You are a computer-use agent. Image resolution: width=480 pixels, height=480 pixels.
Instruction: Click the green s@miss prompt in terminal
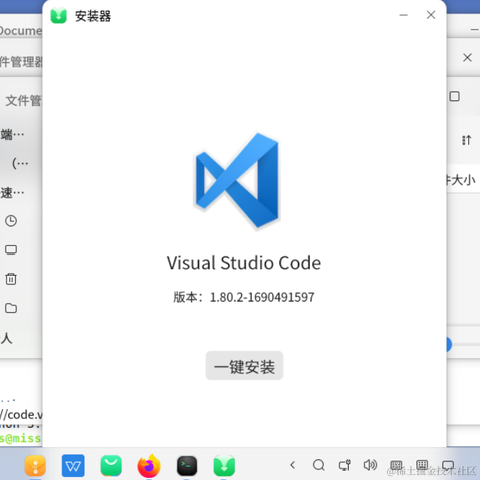click(21, 438)
